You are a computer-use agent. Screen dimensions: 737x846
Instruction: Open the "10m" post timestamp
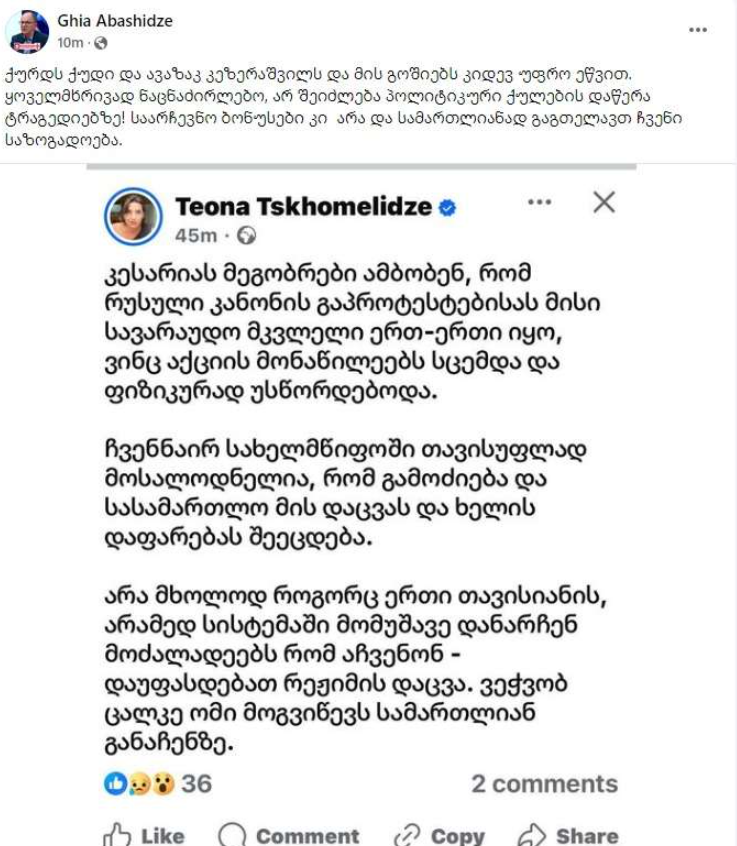click(x=69, y=43)
